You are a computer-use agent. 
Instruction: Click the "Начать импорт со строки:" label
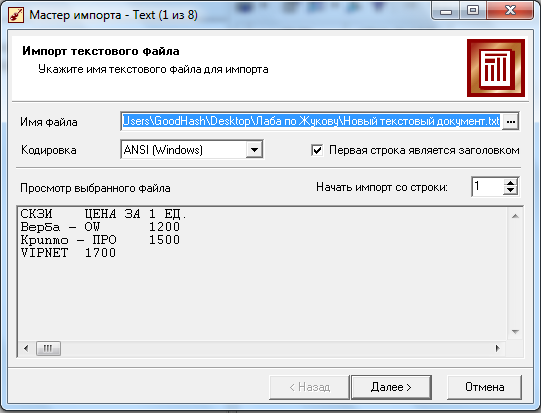[382, 187]
